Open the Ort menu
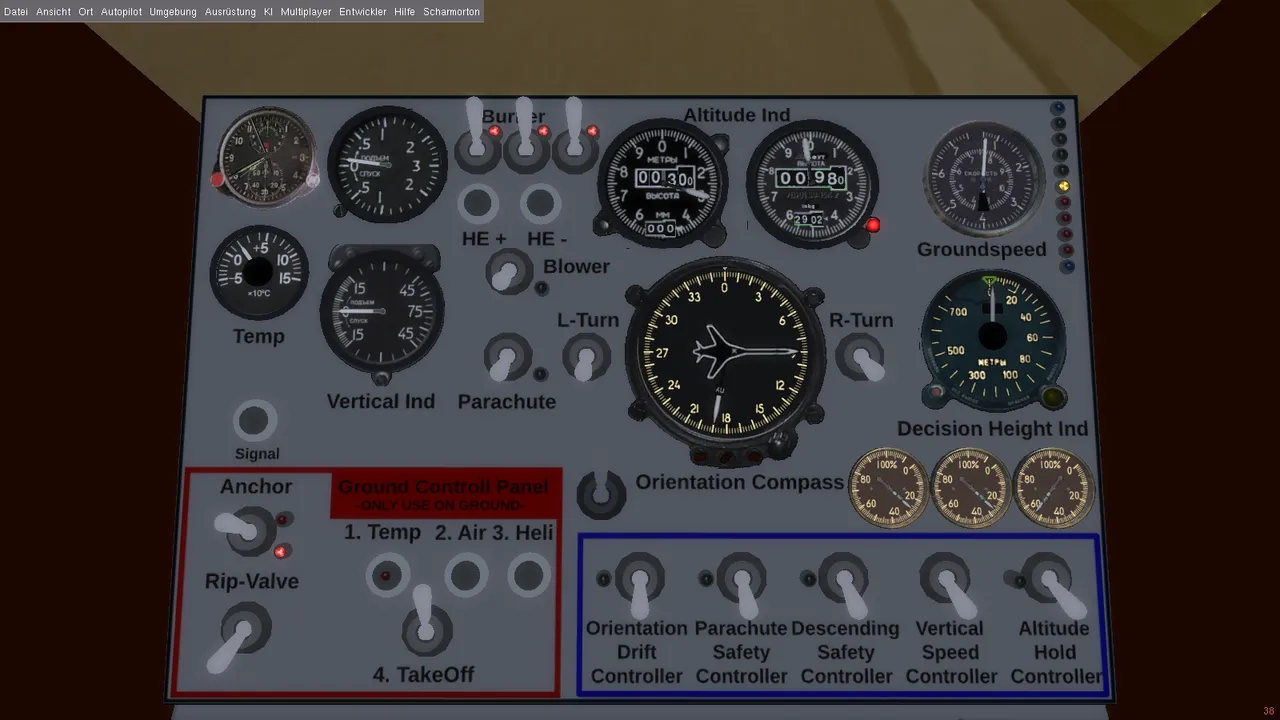This screenshot has width=1280, height=720. [86, 12]
